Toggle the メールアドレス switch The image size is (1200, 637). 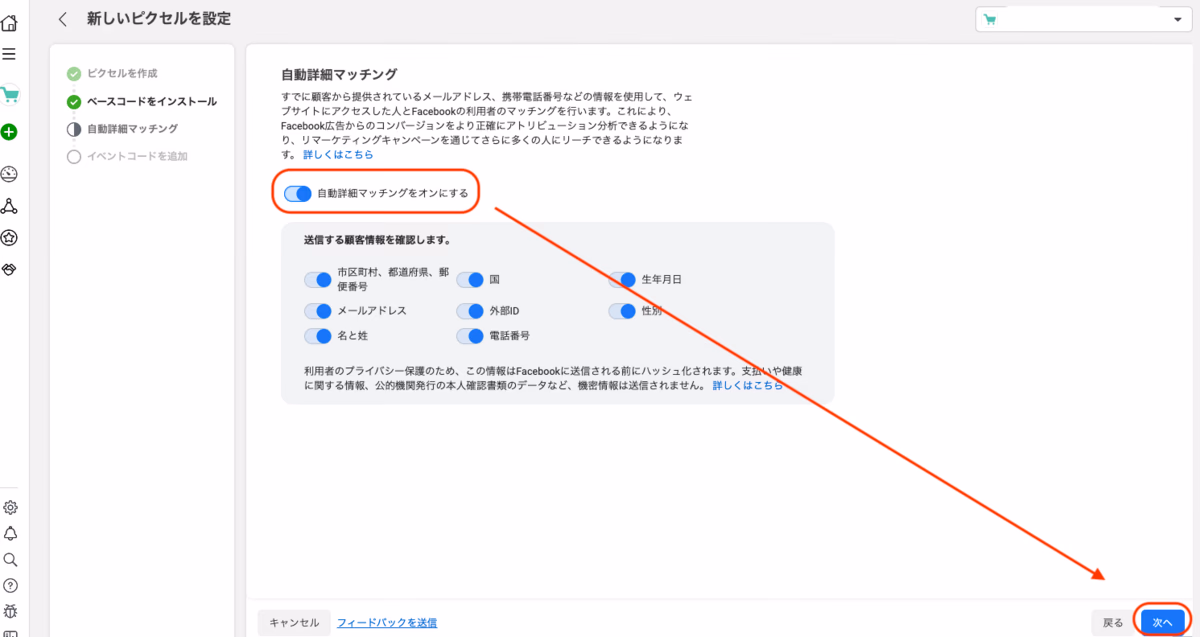pyautogui.click(x=318, y=311)
